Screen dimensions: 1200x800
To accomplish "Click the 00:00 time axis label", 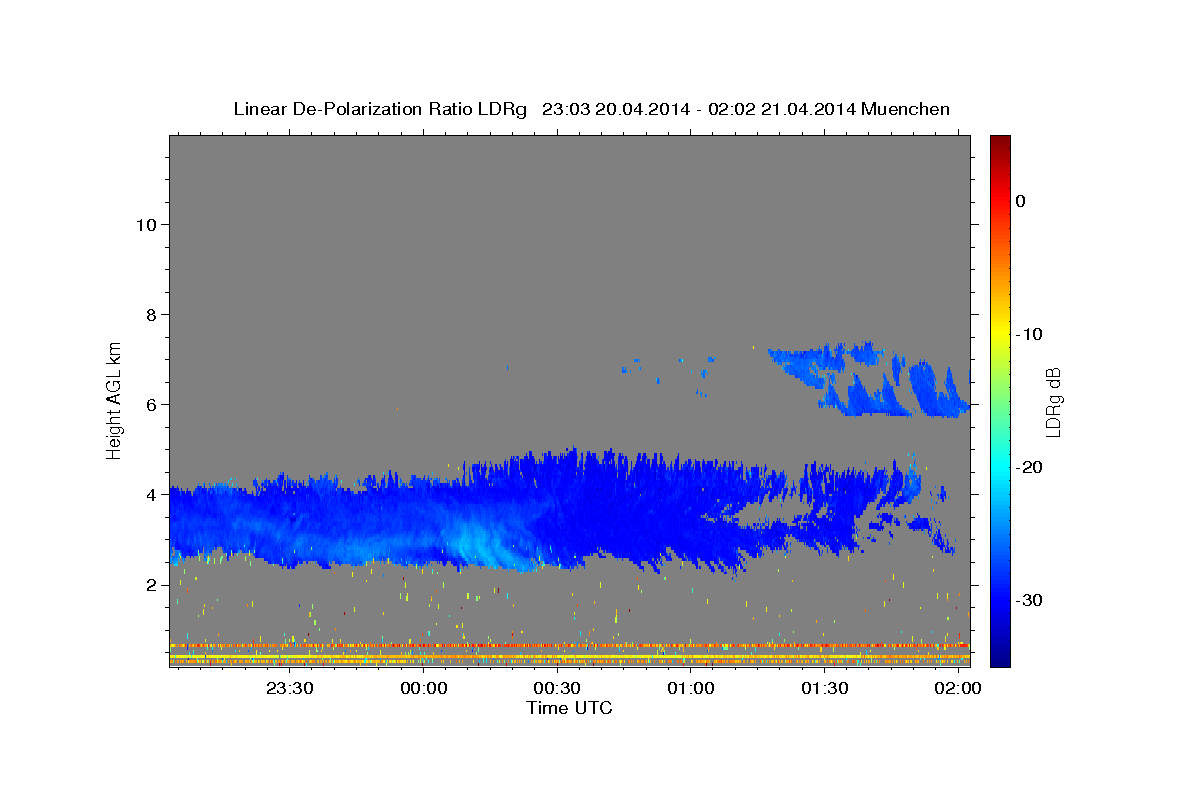I will pos(424,689).
